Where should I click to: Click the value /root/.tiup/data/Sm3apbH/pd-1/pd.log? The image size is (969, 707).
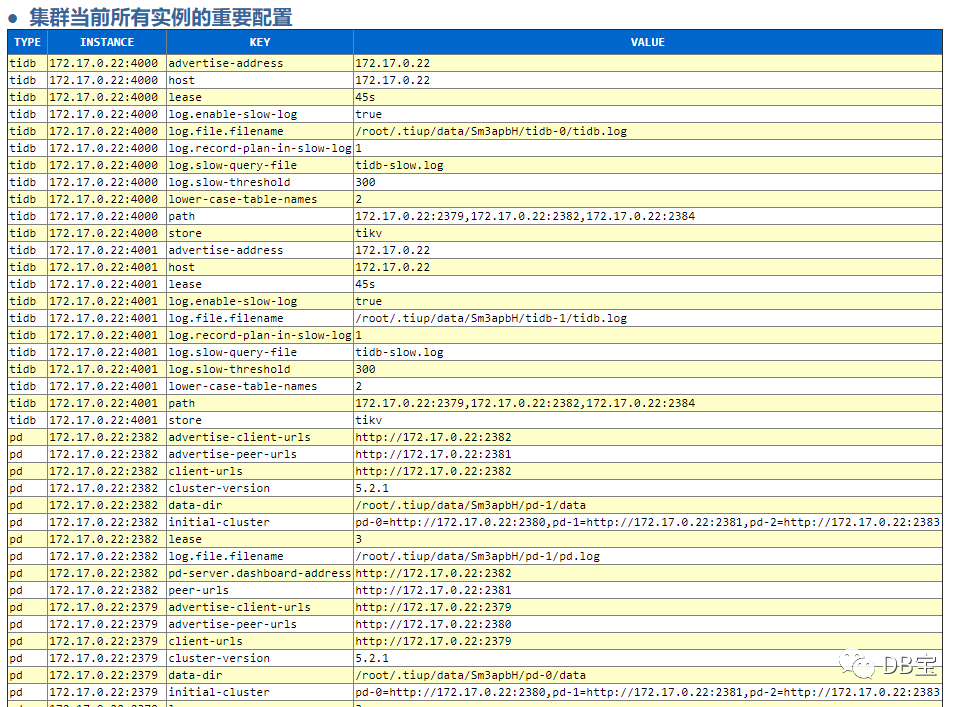(477, 556)
